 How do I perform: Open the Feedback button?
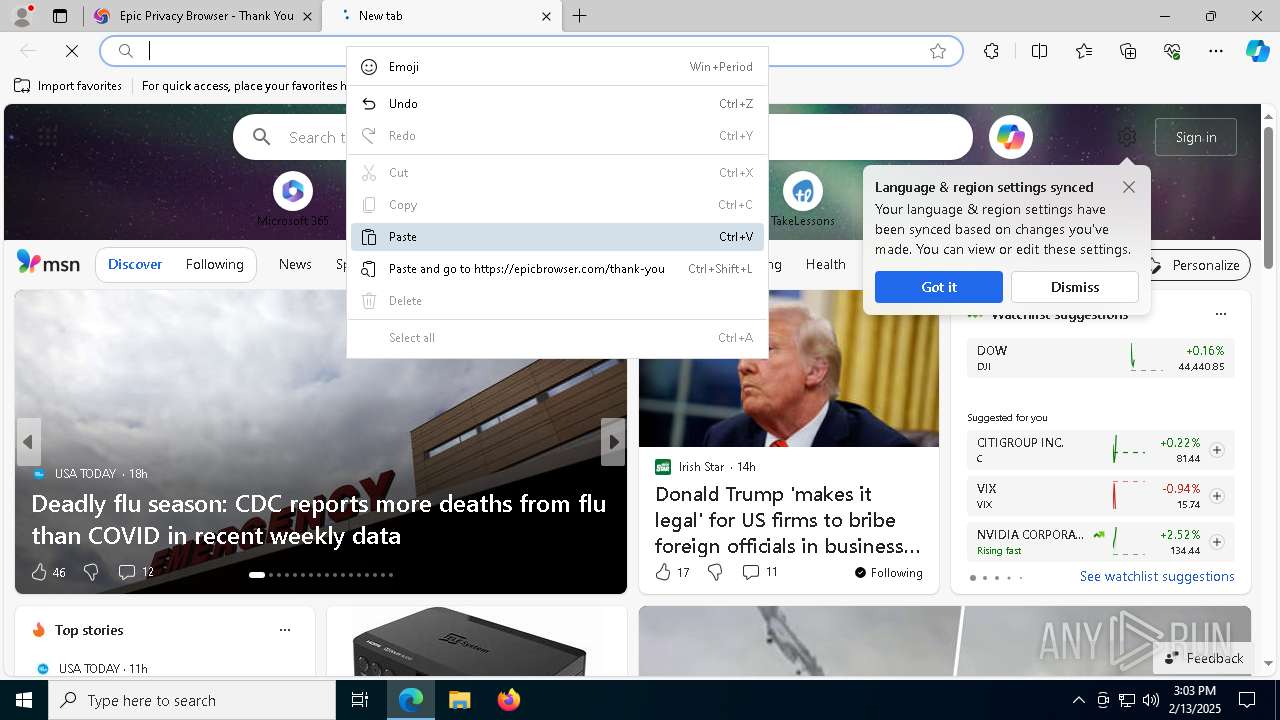1204,658
